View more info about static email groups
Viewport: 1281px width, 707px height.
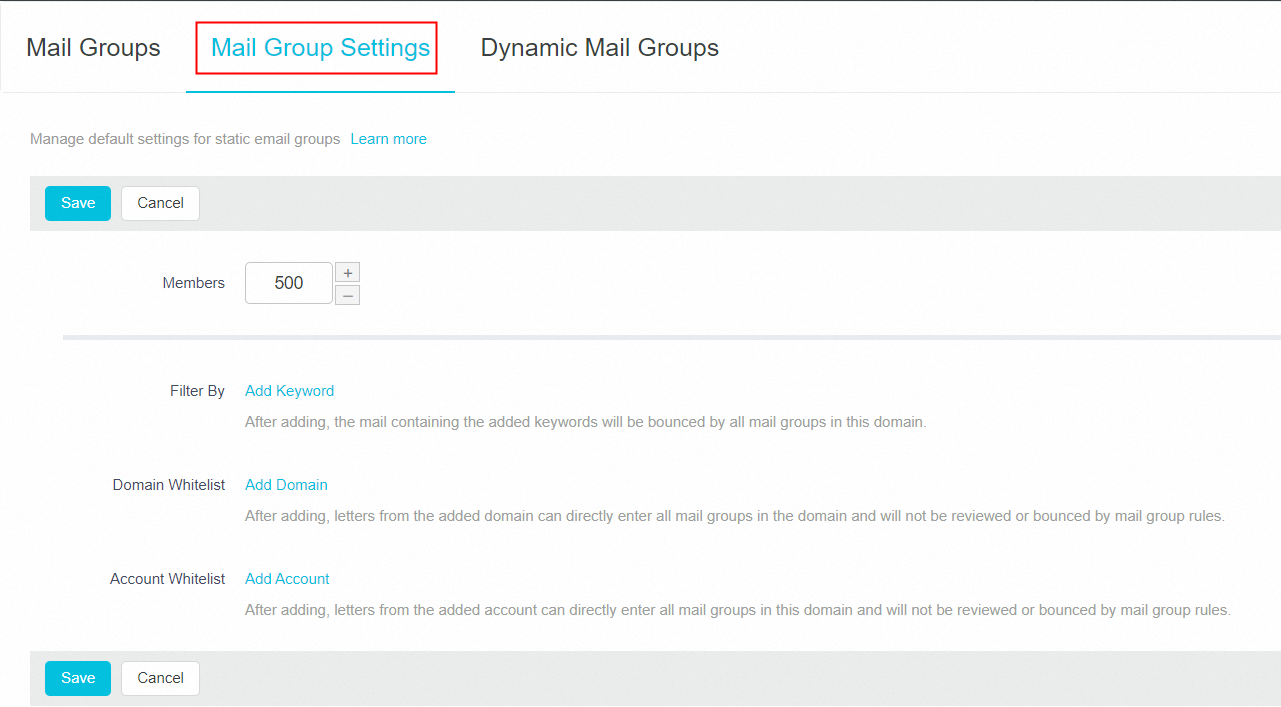point(388,138)
